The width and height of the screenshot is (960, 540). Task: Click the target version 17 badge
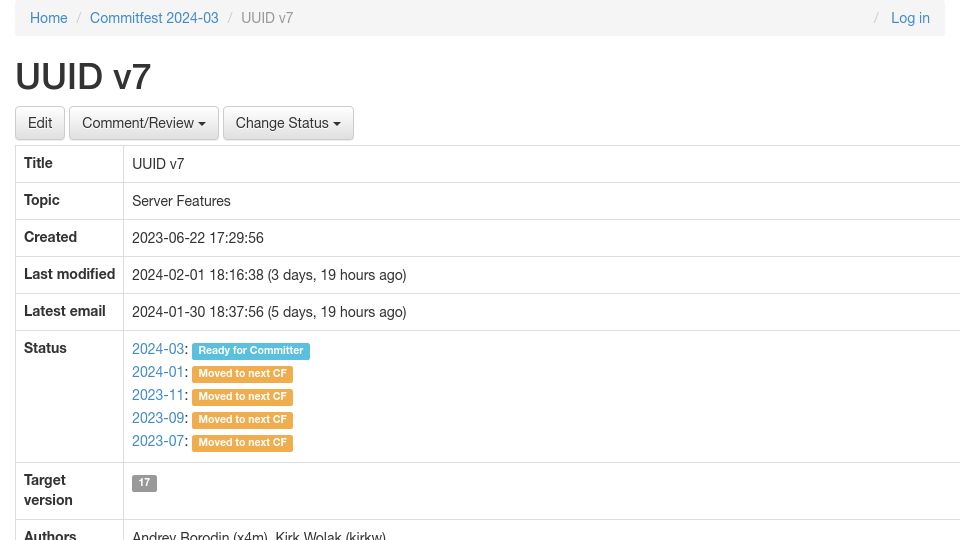[144, 483]
